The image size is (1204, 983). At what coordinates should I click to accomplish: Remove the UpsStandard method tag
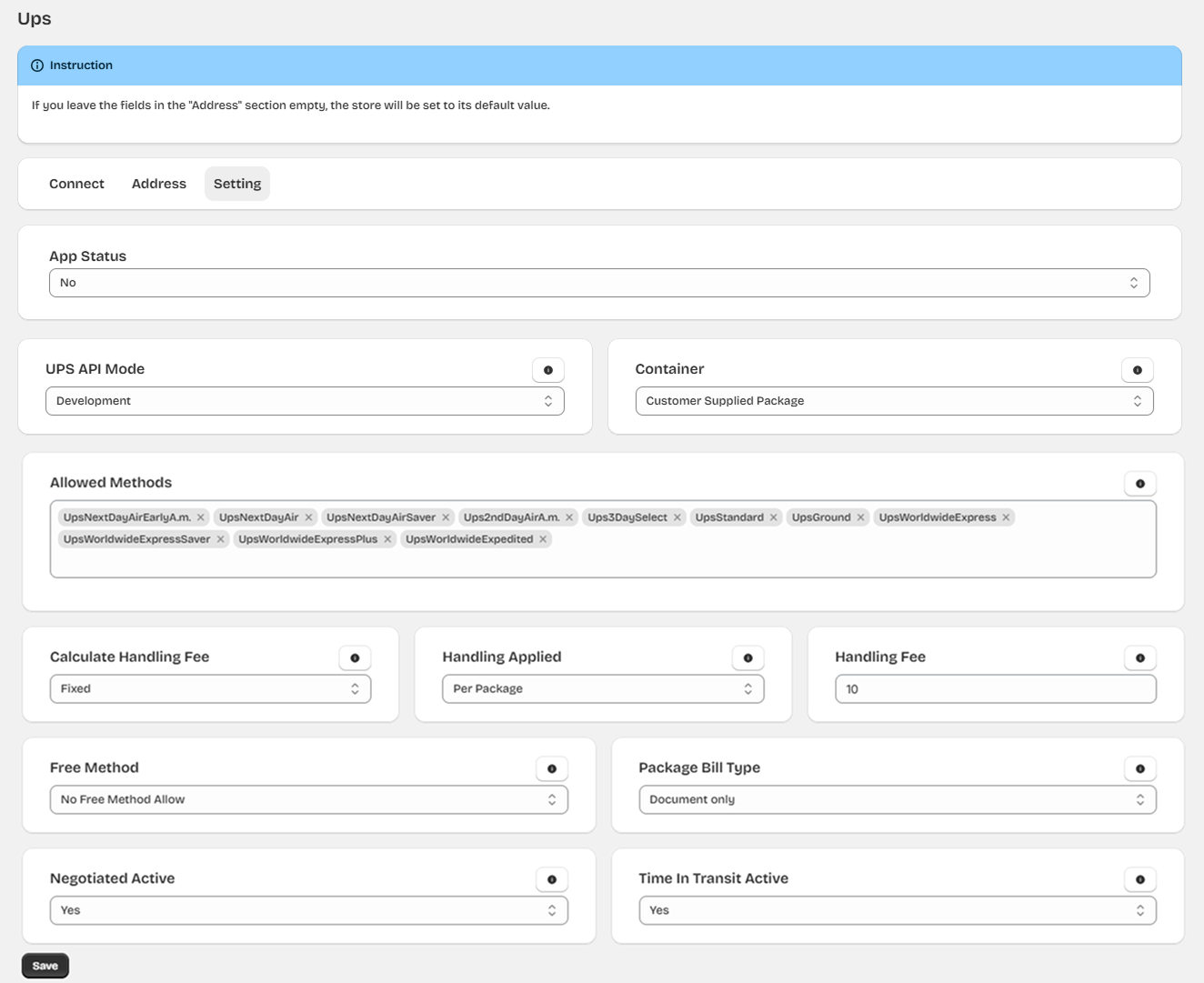773,517
